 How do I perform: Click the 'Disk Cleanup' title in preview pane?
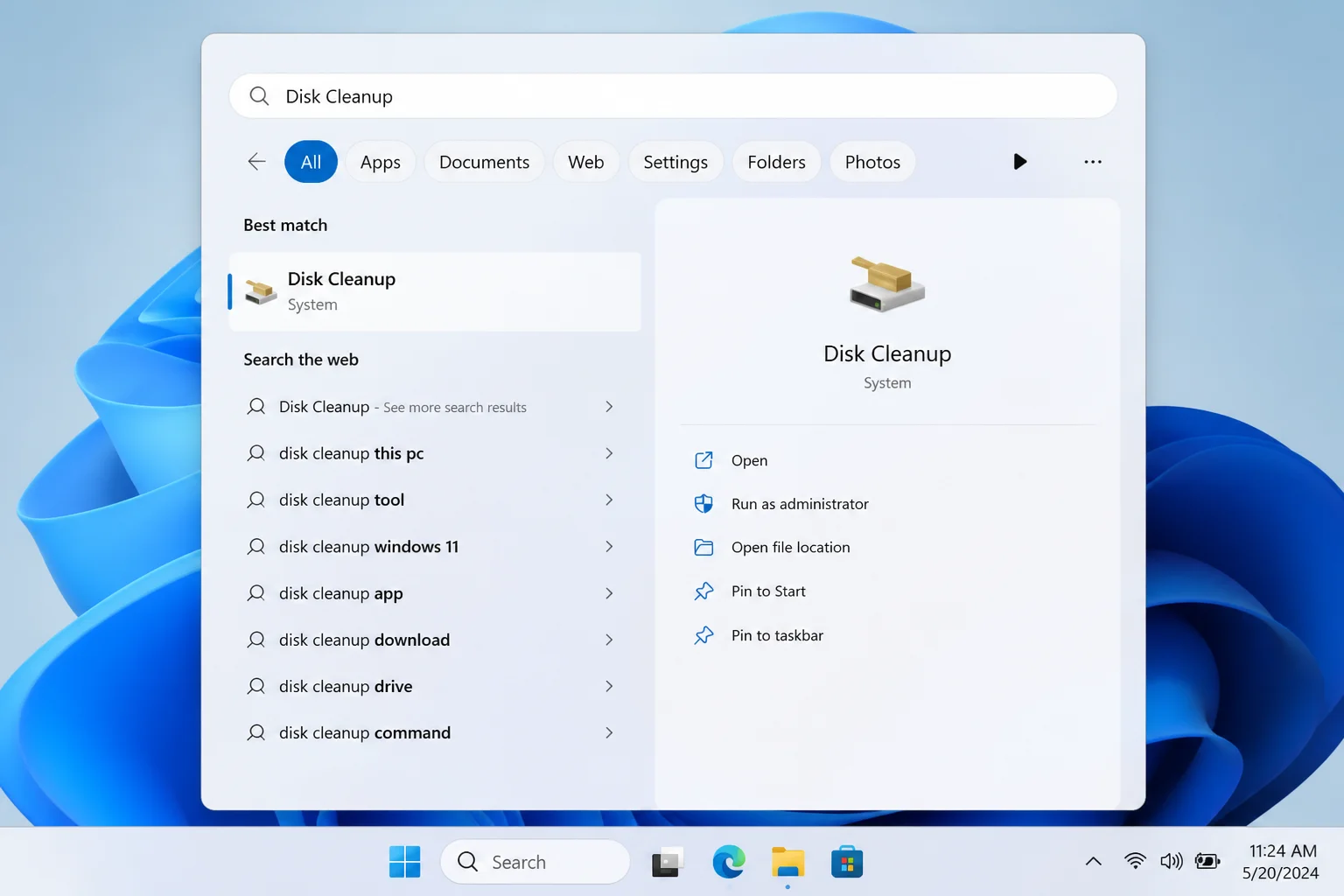(x=887, y=353)
